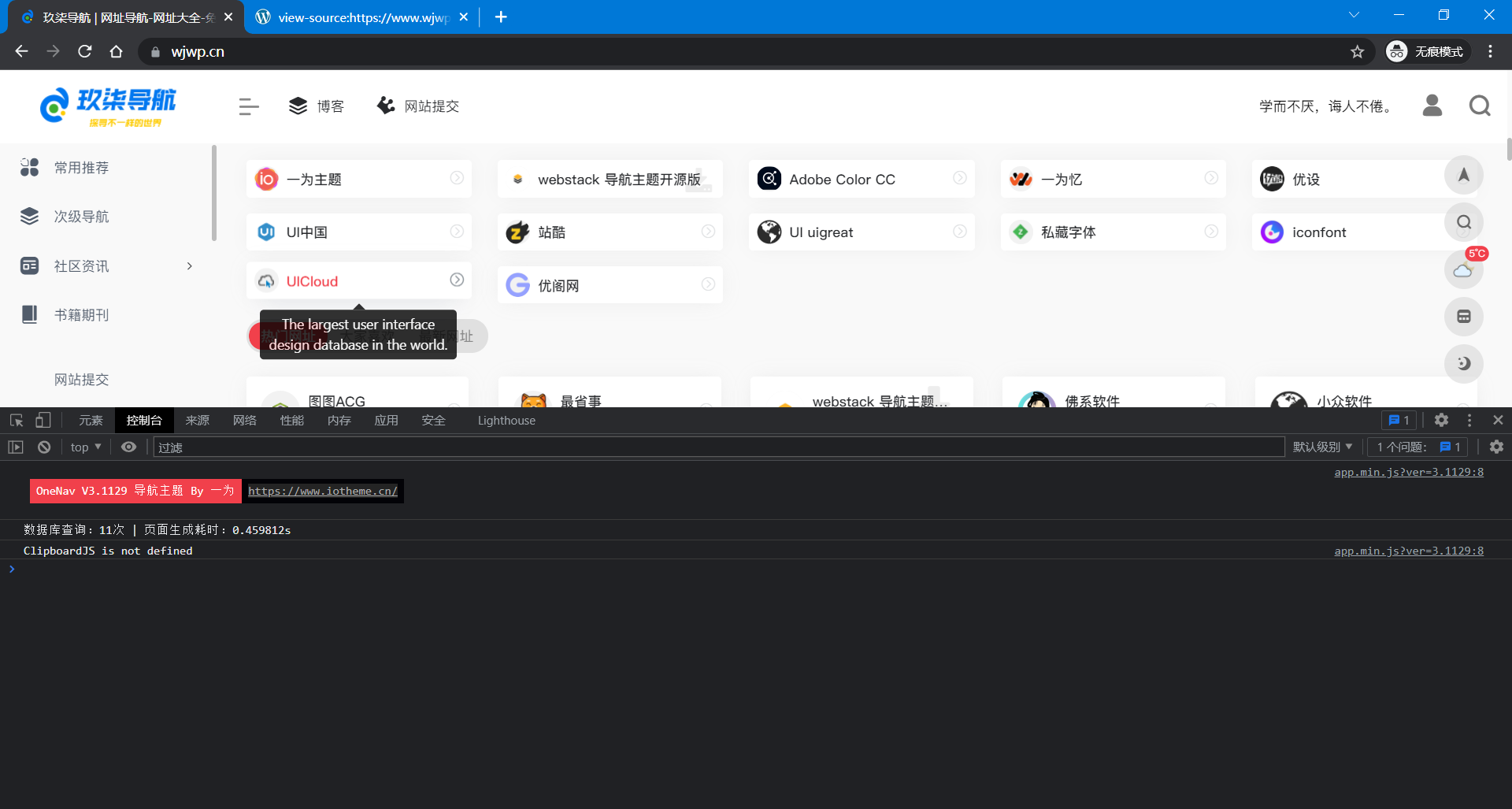Open the 默认级别 log level dropdown

(x=1322, y=447)
